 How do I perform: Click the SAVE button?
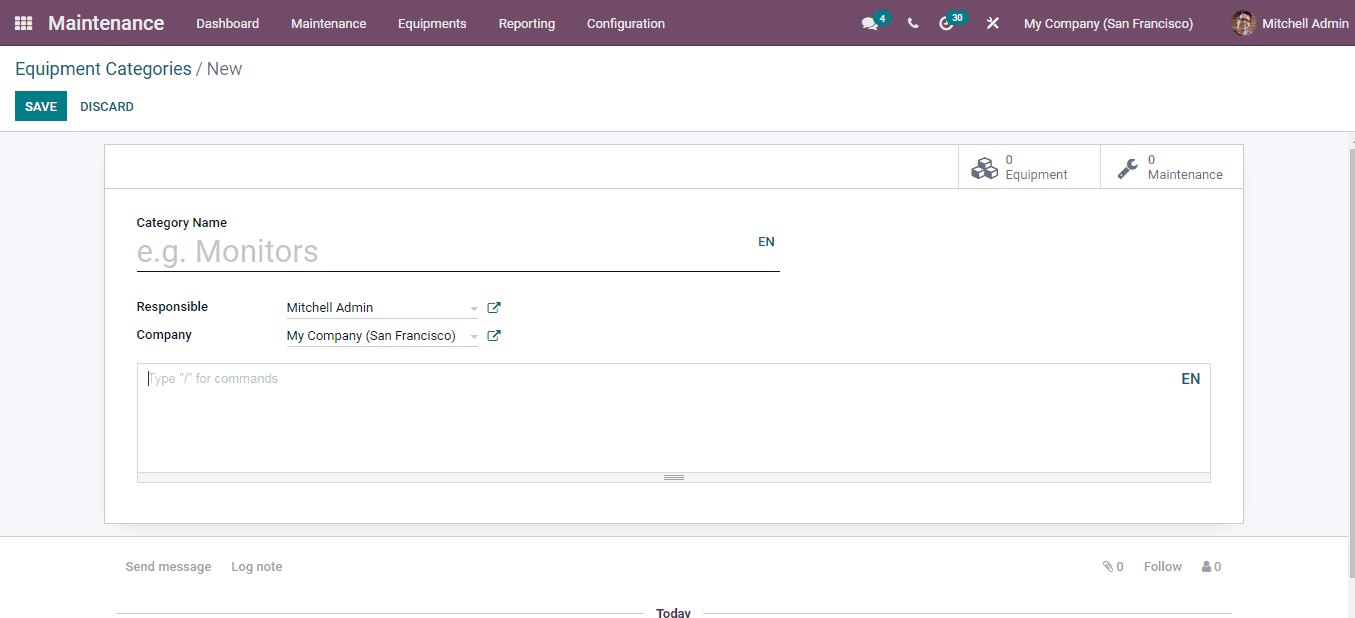coord(40,106)
